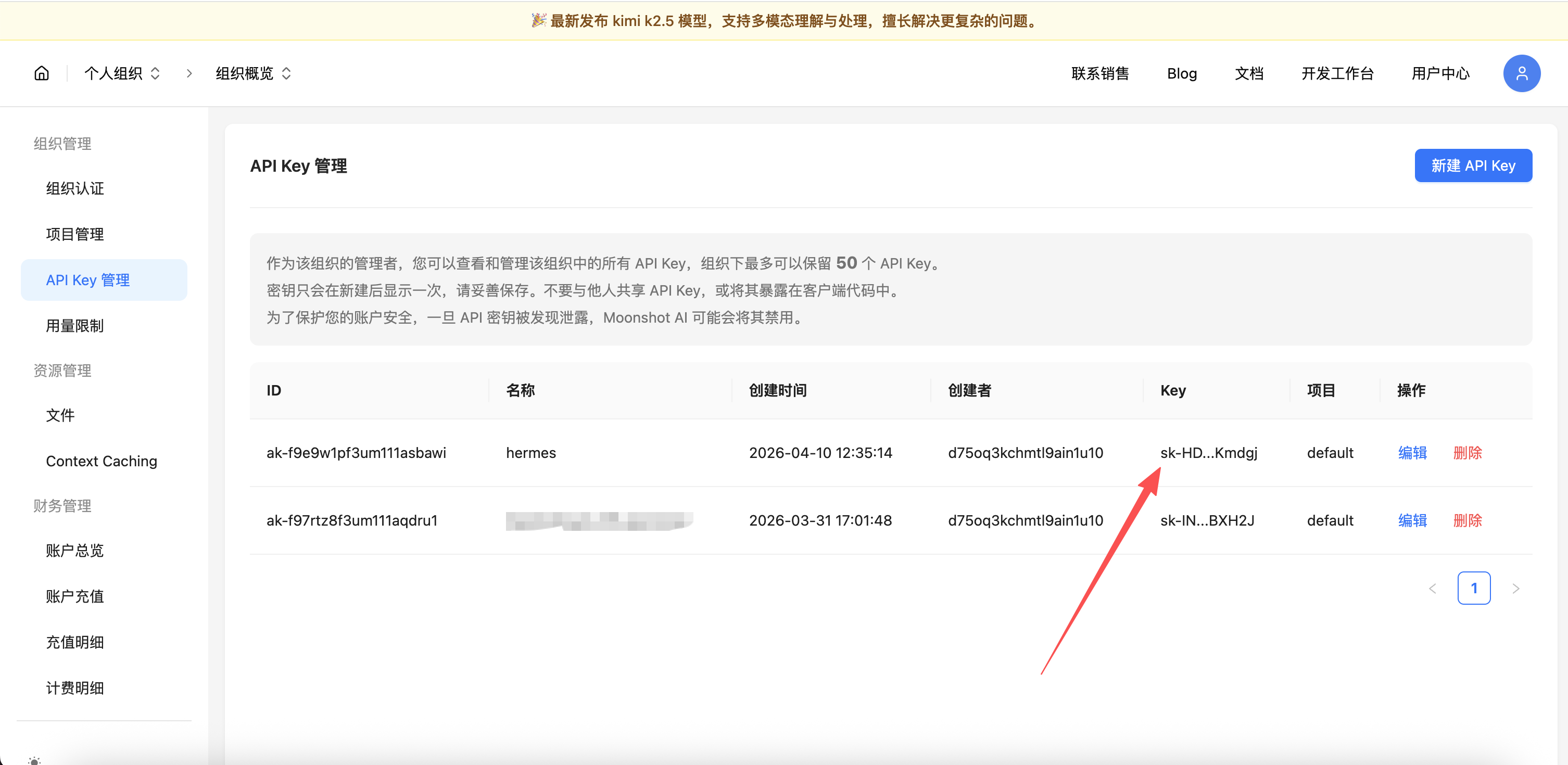1568x765 pixels.
Task: Click the 新建 API Key button
Action: click(1472, 165)
